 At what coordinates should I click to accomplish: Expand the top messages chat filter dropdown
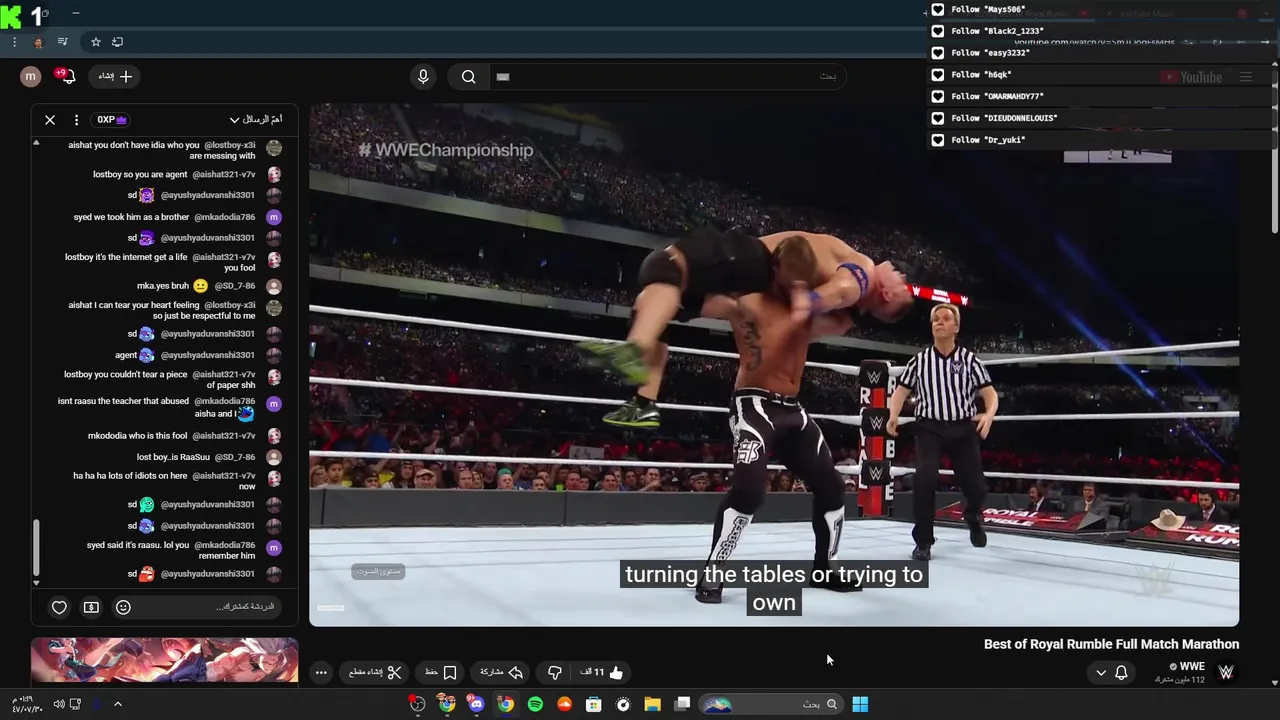coord(256,120)
